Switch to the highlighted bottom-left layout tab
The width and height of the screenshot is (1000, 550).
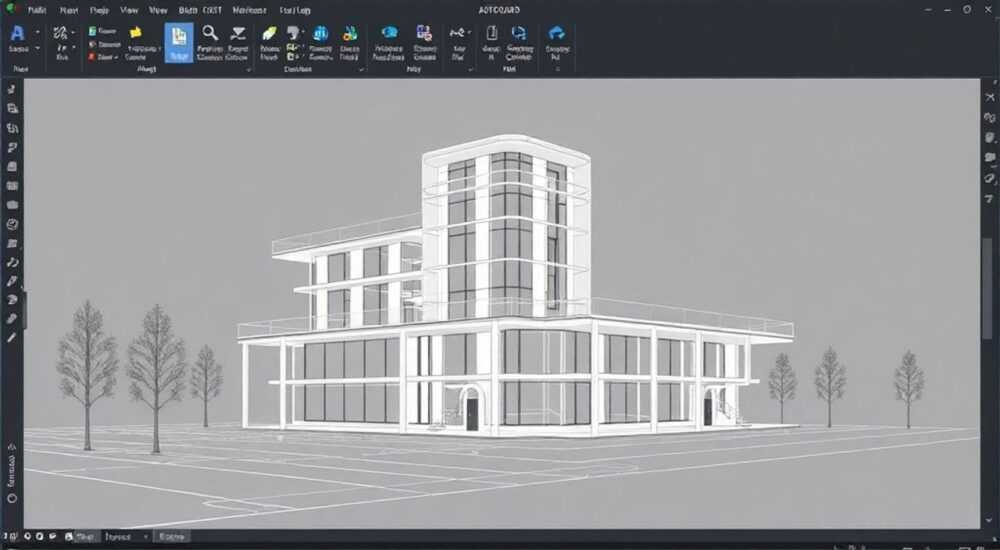[x=84, y=537]
